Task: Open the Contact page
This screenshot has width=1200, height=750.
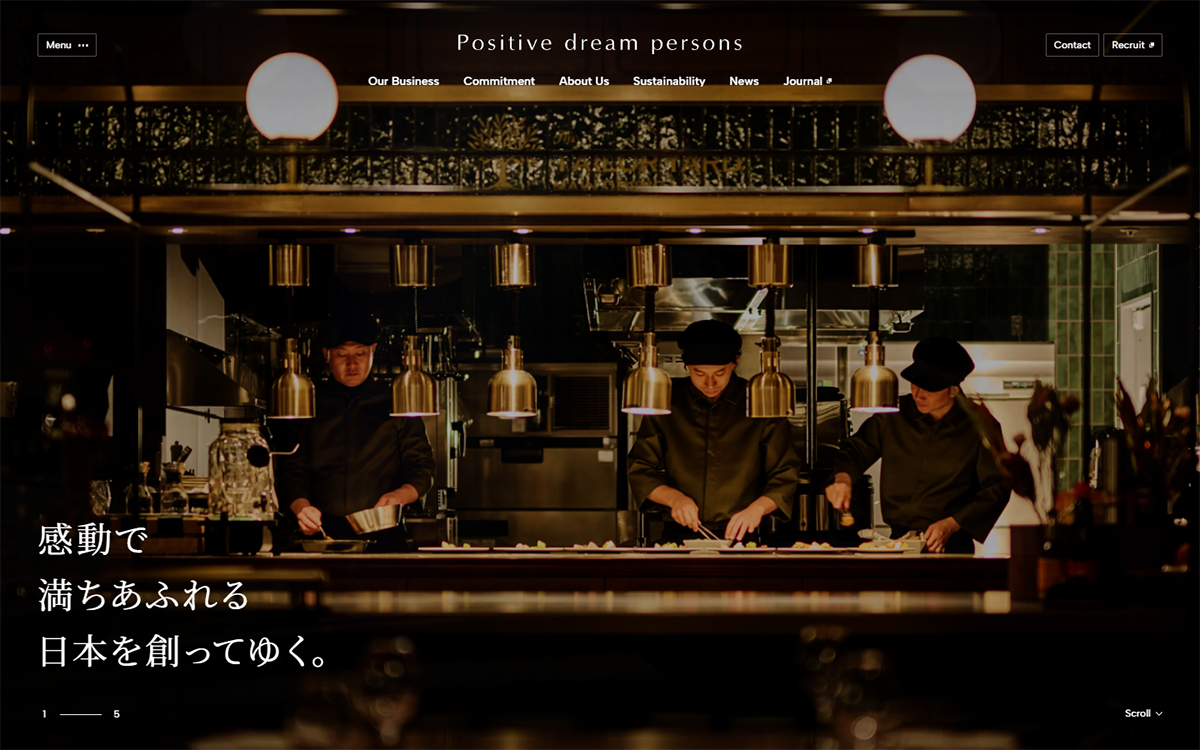Action: click(x=1072, y=45)
